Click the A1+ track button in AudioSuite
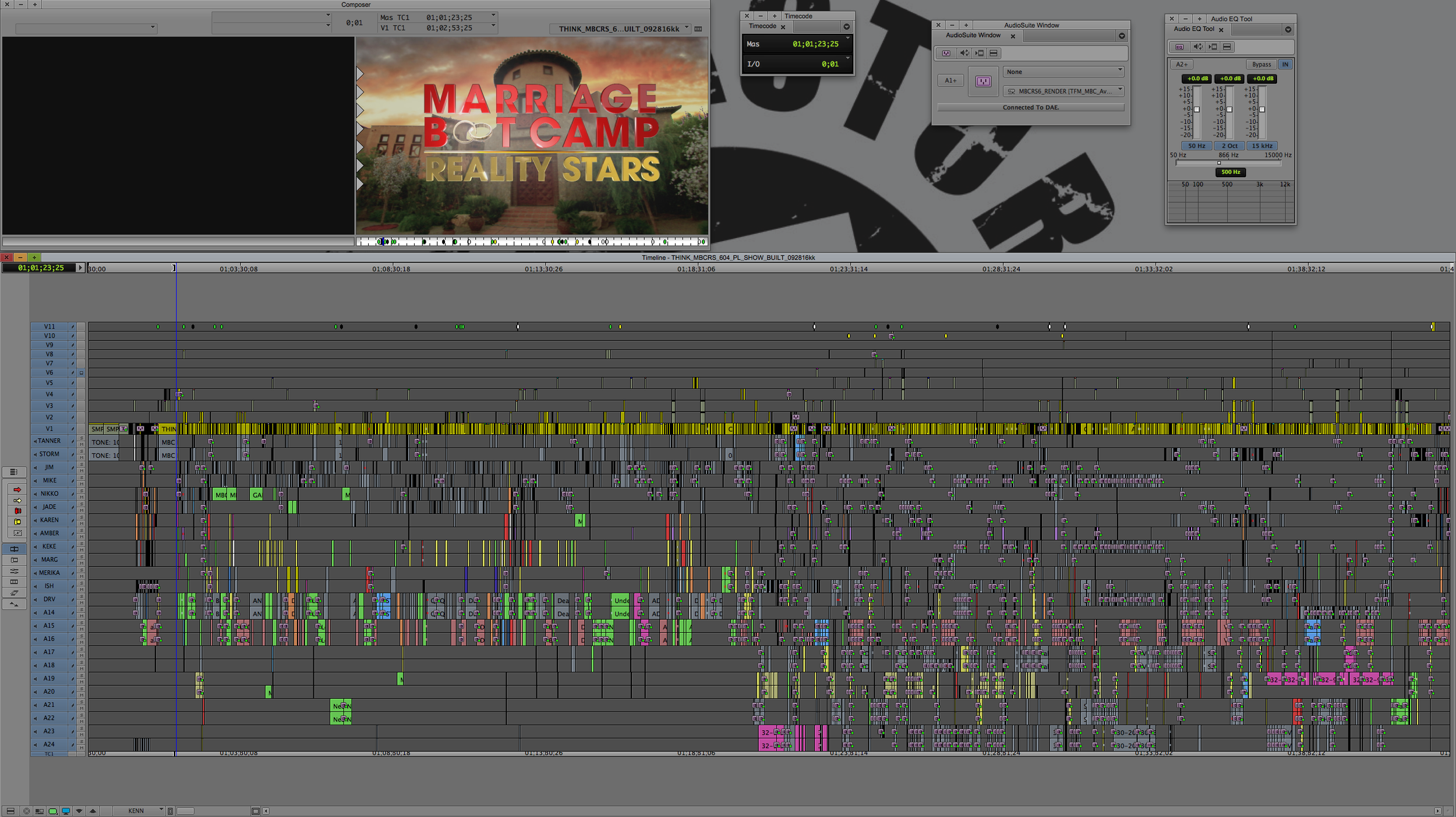Image resolution: width=1456 pixels, height=817 pixels. pos(950,81)
